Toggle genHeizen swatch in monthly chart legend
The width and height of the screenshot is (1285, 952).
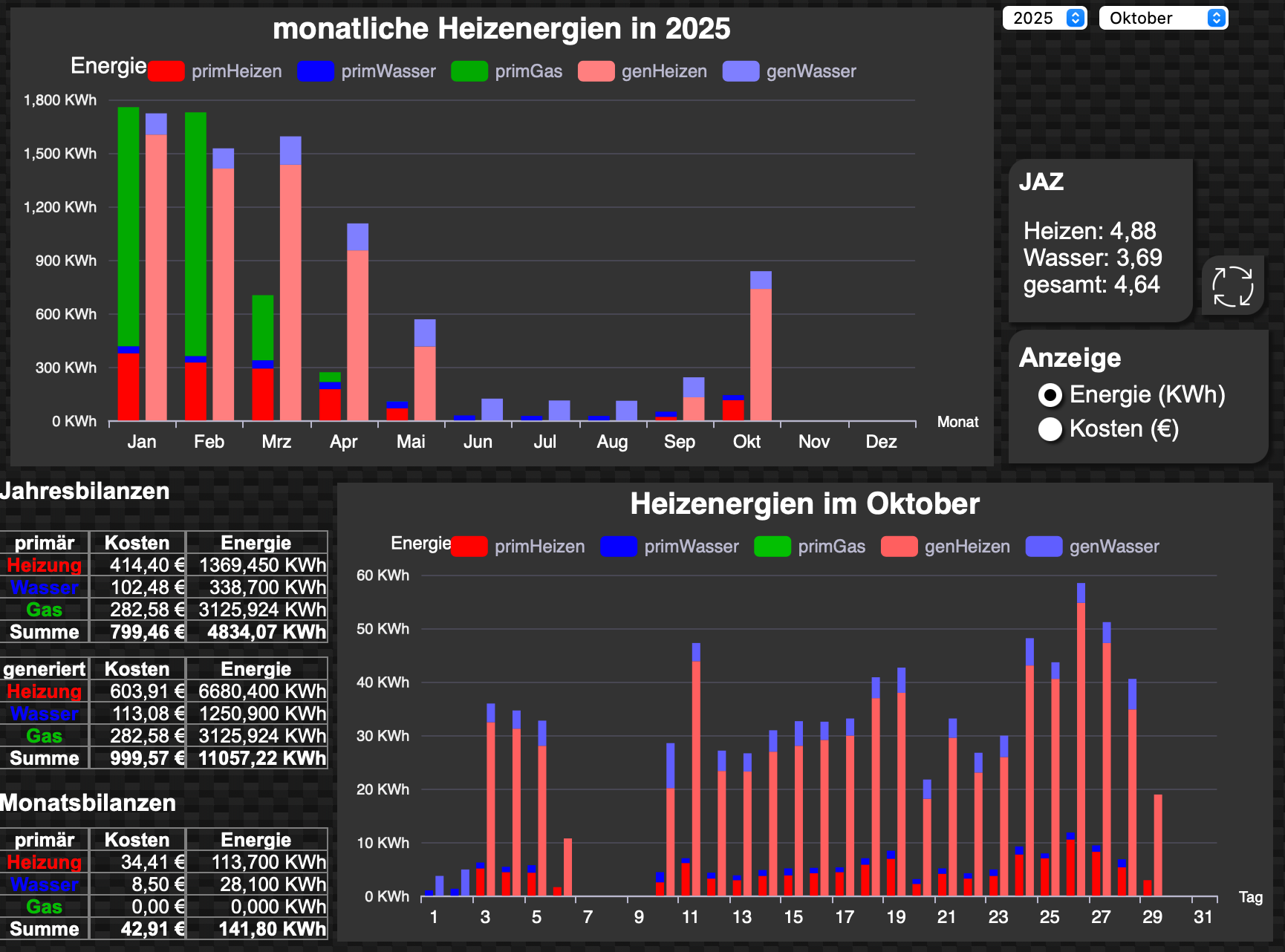pyautogui.click(x=596, y=71)
